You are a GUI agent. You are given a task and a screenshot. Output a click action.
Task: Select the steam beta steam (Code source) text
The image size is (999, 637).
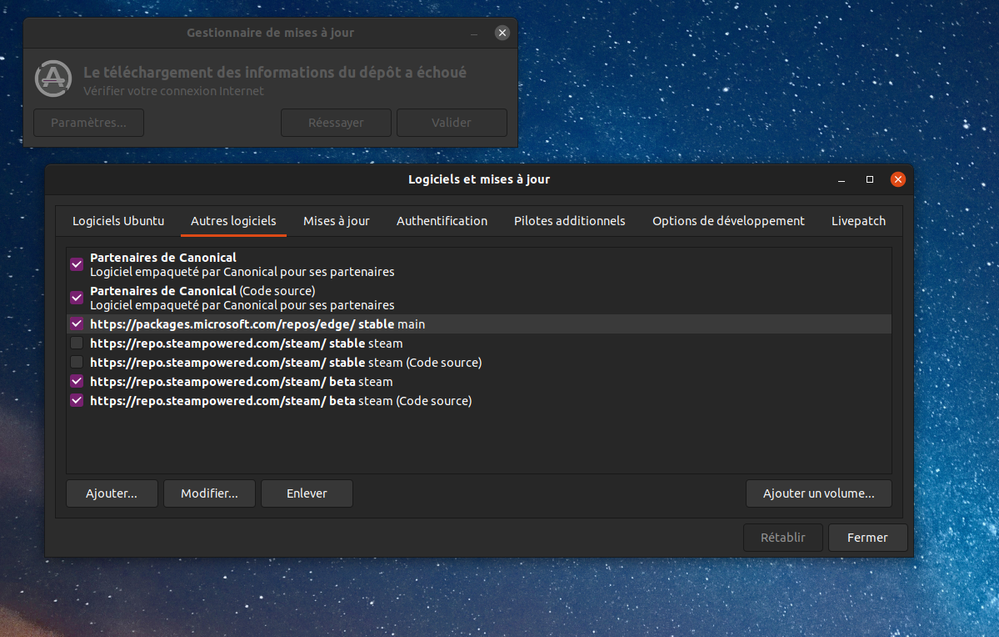click(x=280, y=401)
